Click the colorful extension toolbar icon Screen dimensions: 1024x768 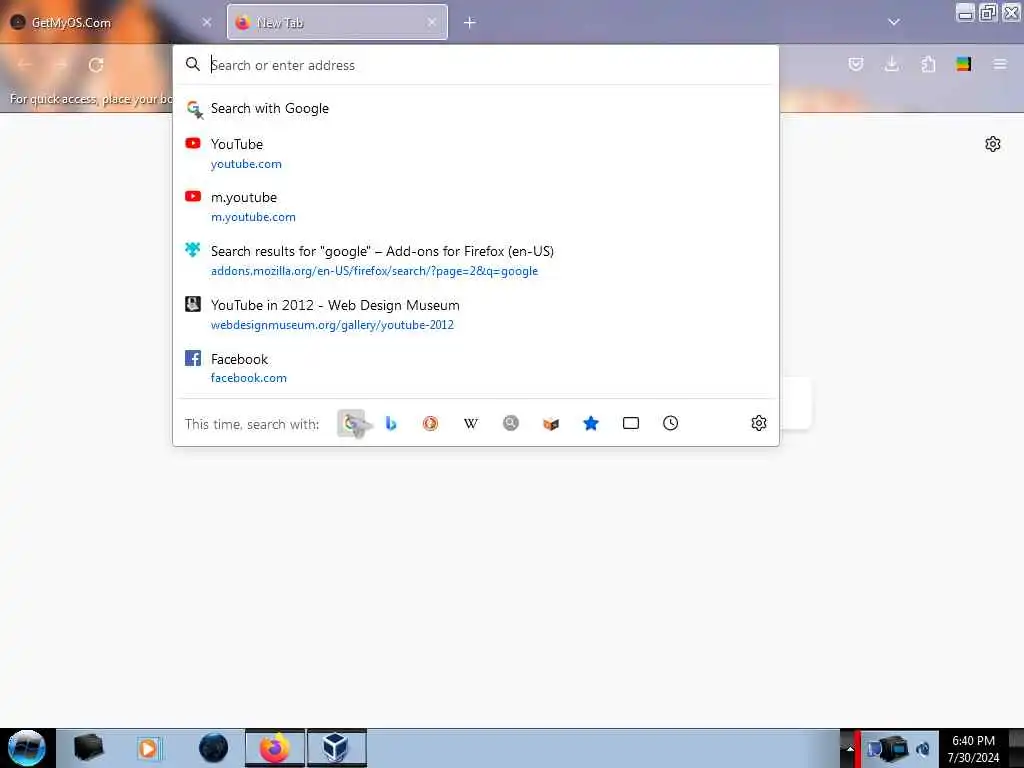(963, 64)
